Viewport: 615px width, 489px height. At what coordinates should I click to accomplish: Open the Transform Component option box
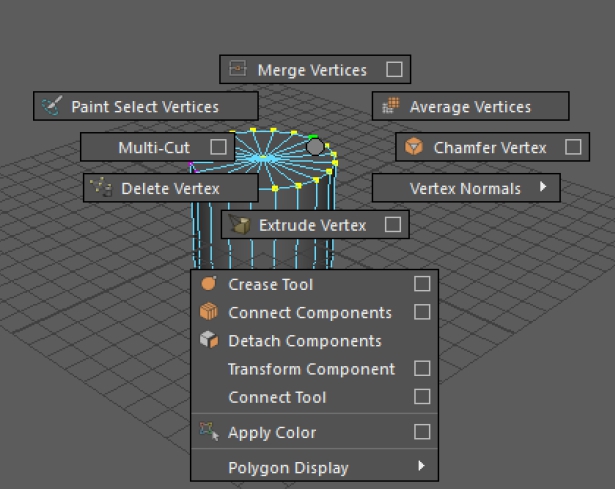422,369
